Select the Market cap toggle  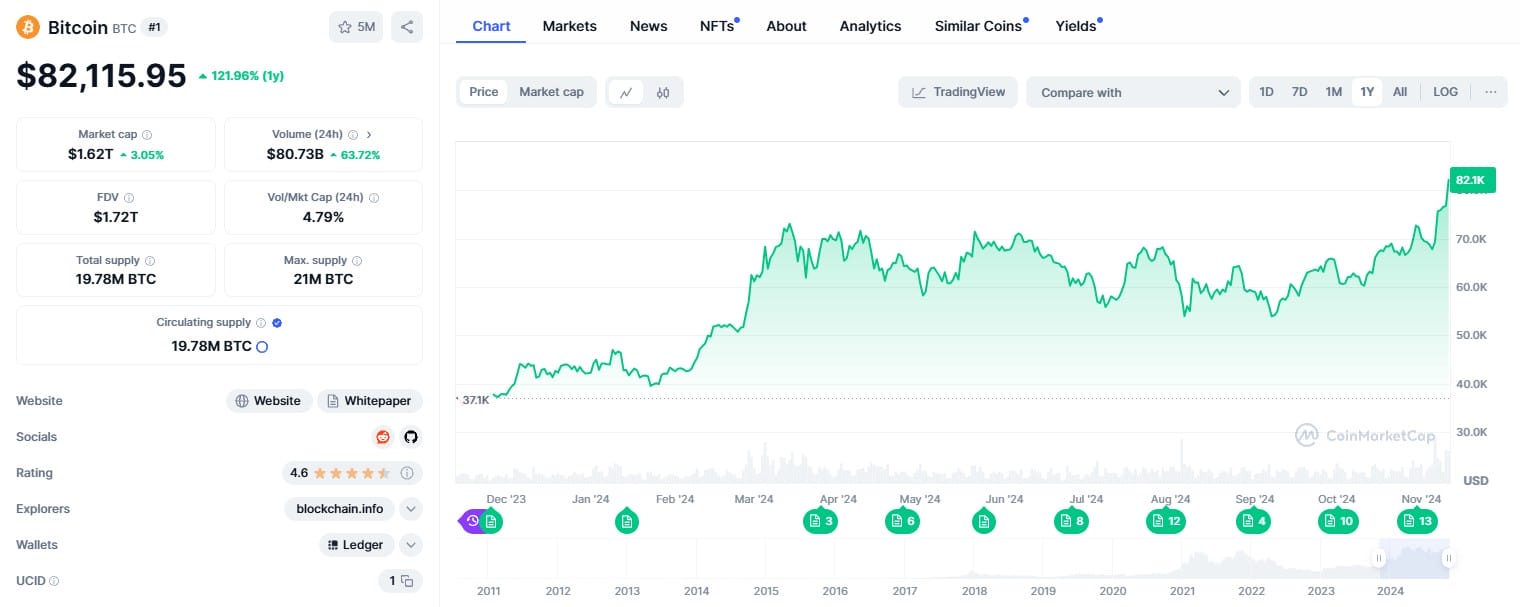click(x=551, y=92)
